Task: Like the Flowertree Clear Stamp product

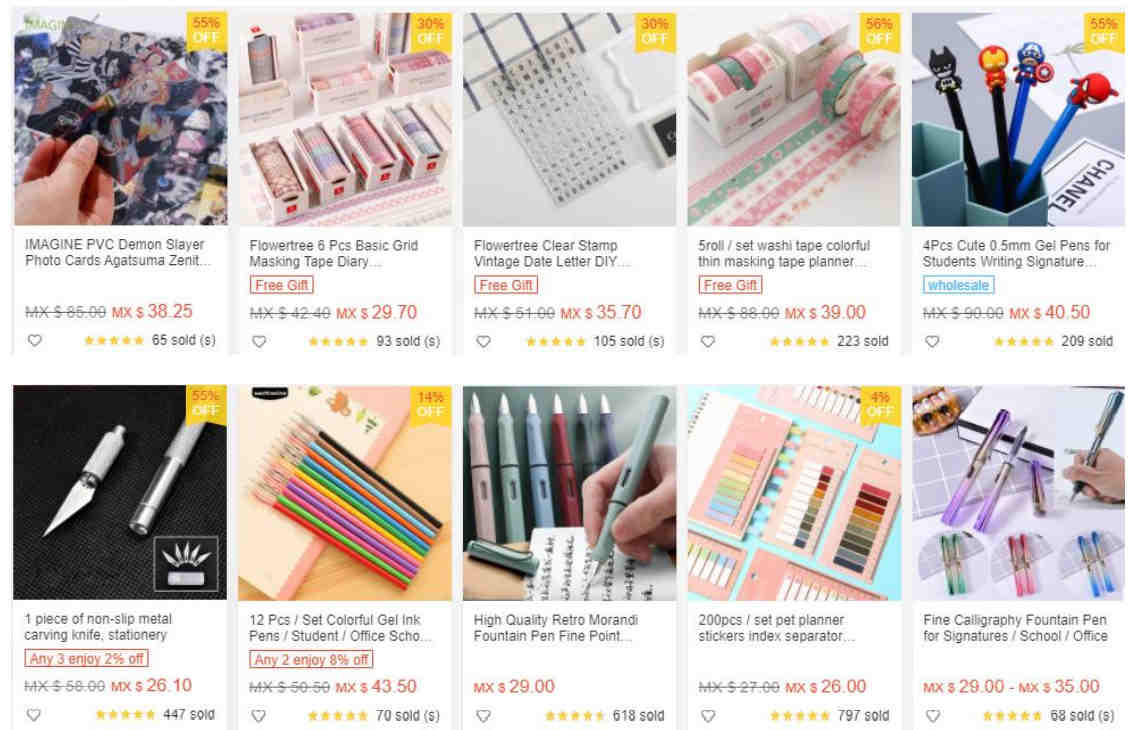Action: (483, 341)
